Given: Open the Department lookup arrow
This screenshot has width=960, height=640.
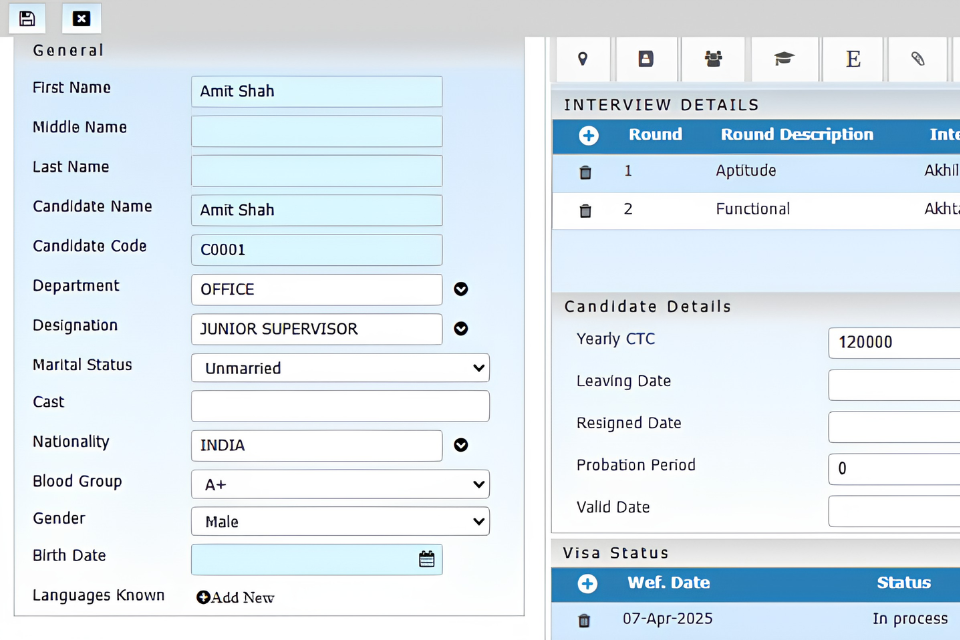Looking at the screenshot, I should (x=461, y=289).
